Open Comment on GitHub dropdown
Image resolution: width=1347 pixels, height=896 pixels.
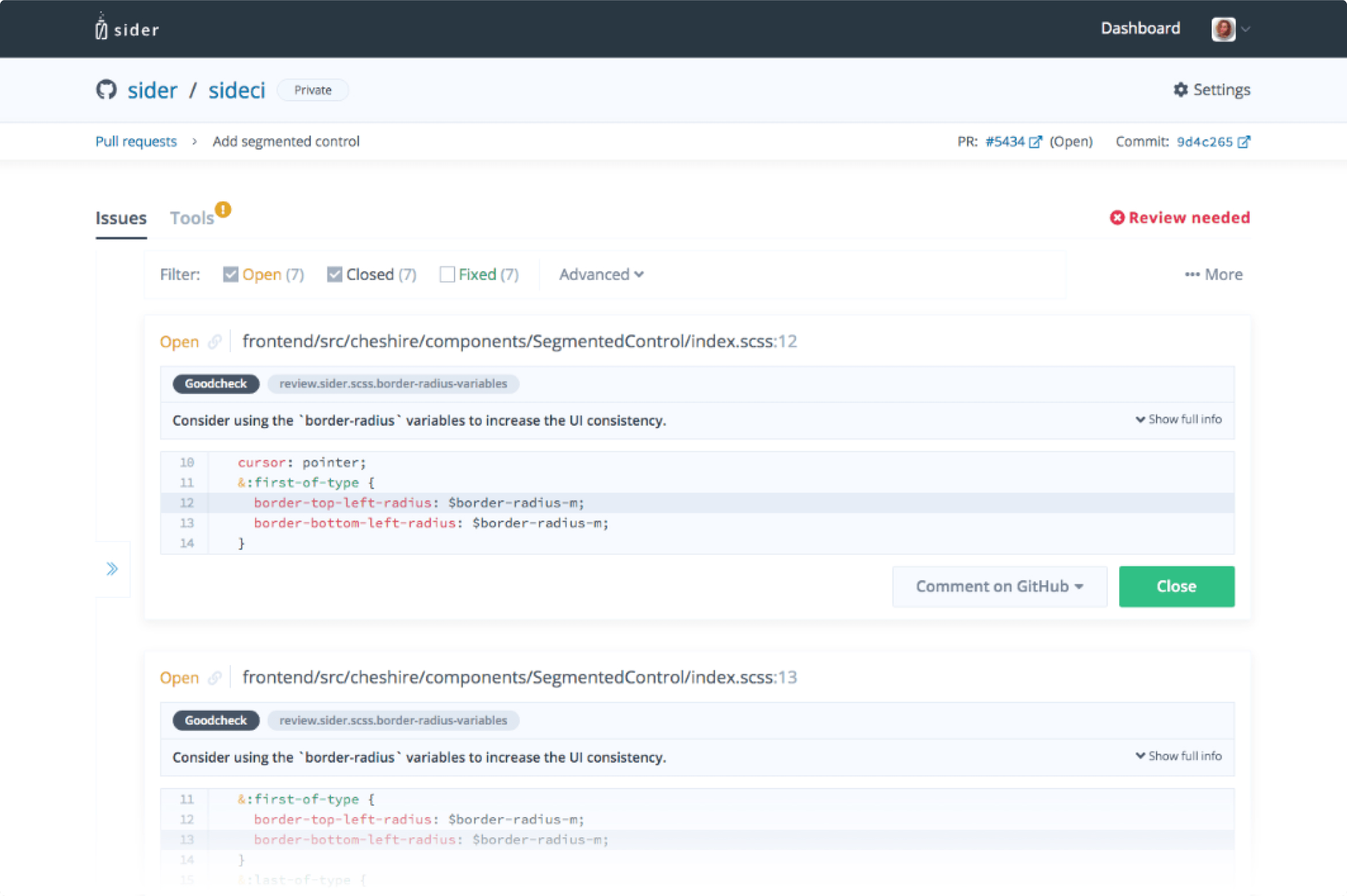pyautogui.click(x=999, y=586)
